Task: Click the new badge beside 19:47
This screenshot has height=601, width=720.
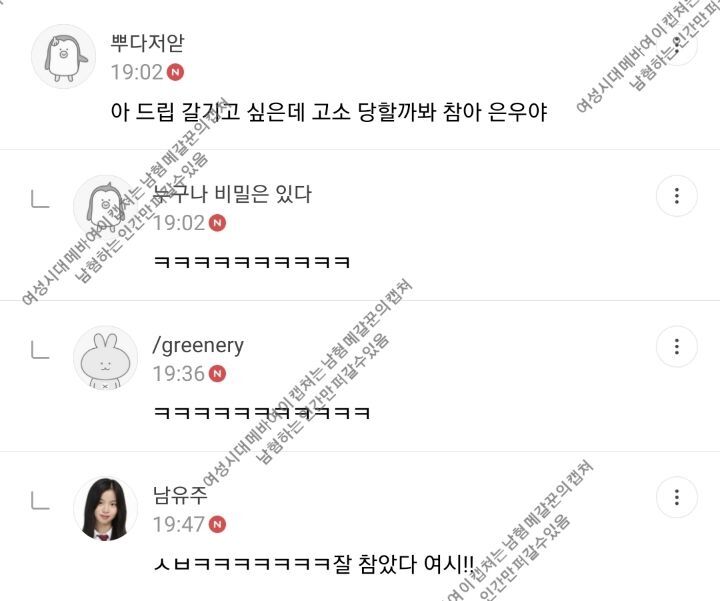Action: (x=218, y=524)
